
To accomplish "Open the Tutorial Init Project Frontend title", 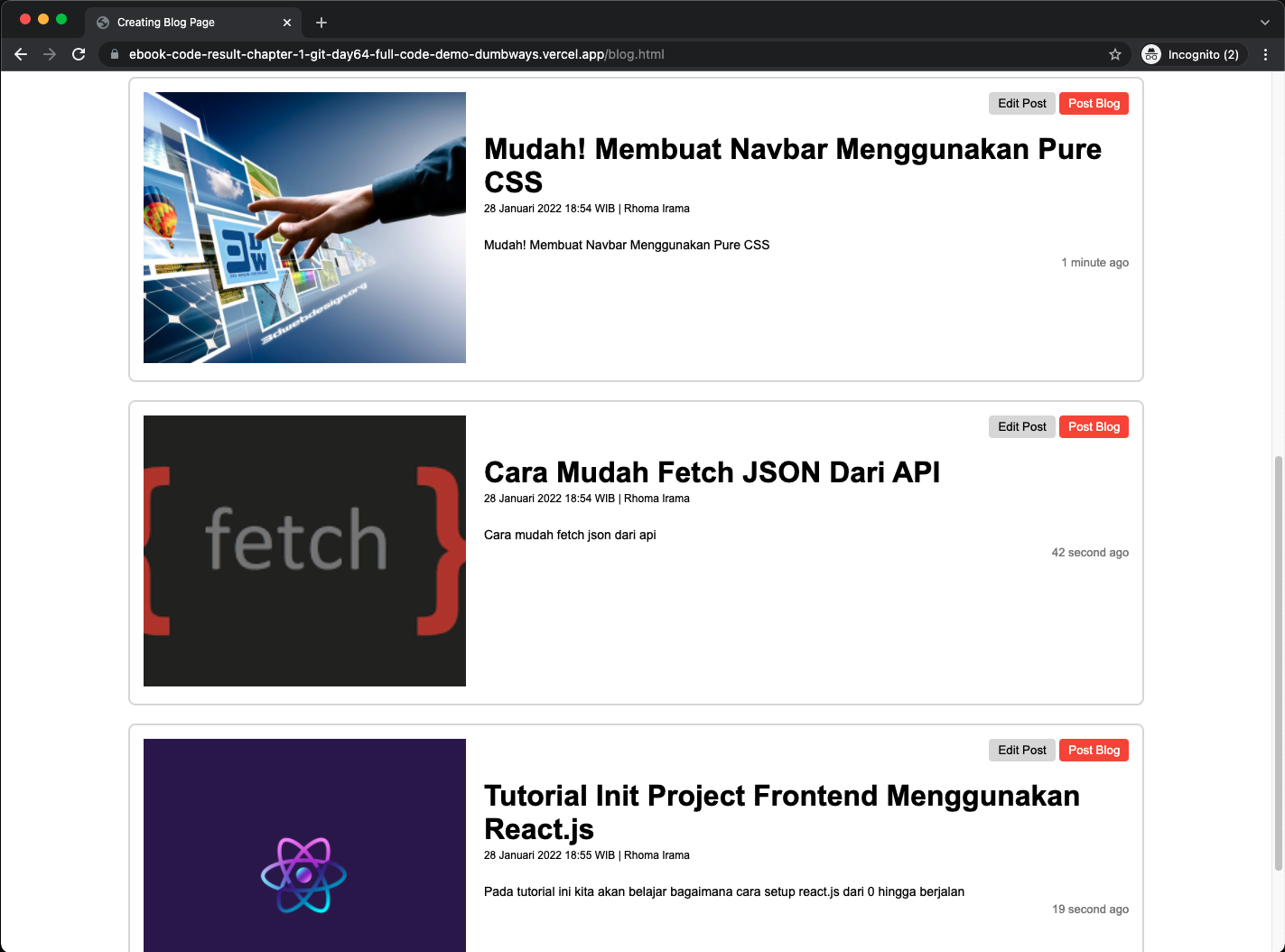I will pyautogui.click(x=782, y=812).
